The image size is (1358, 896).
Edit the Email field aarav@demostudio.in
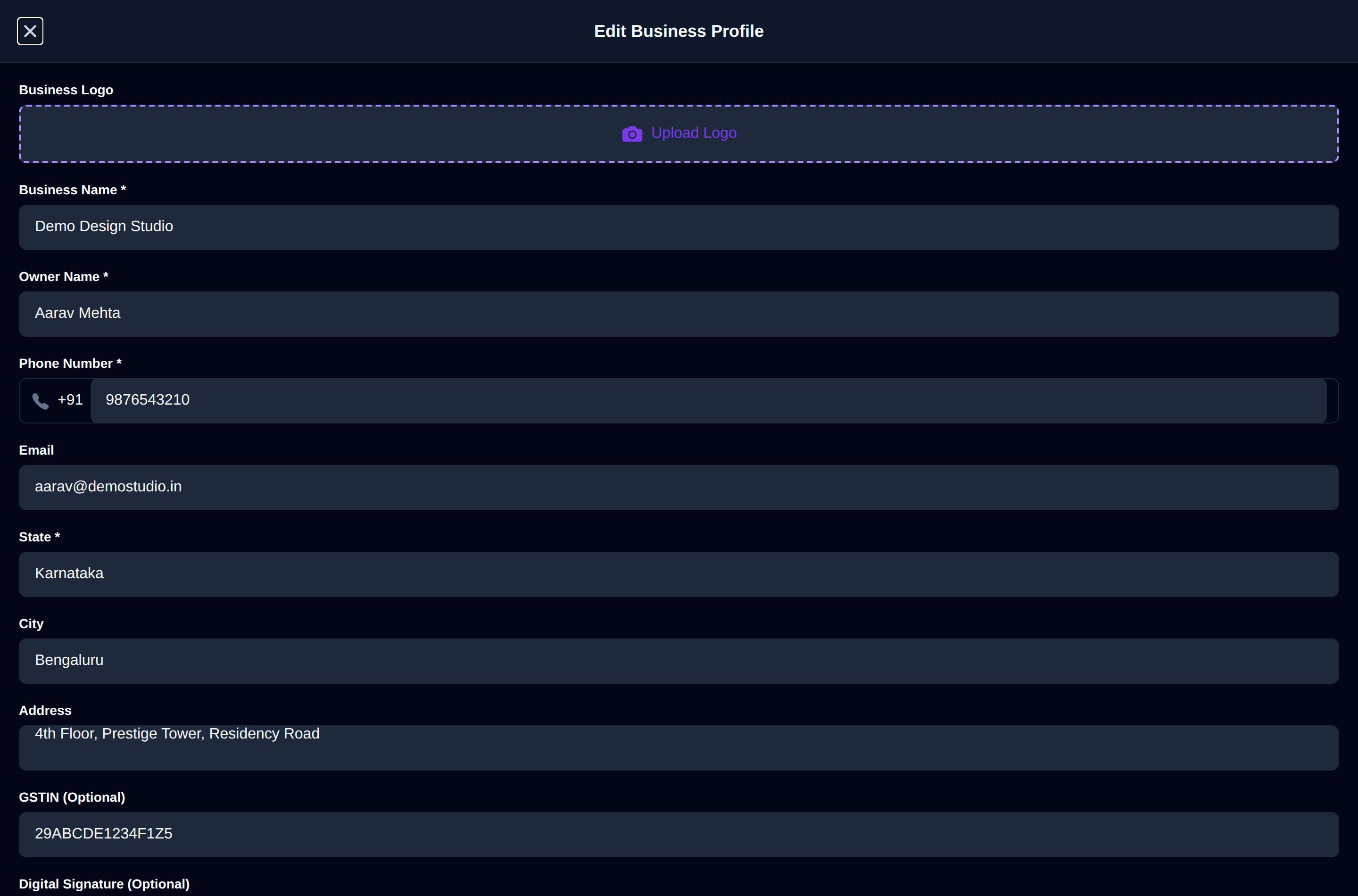[x=679, y=488]
